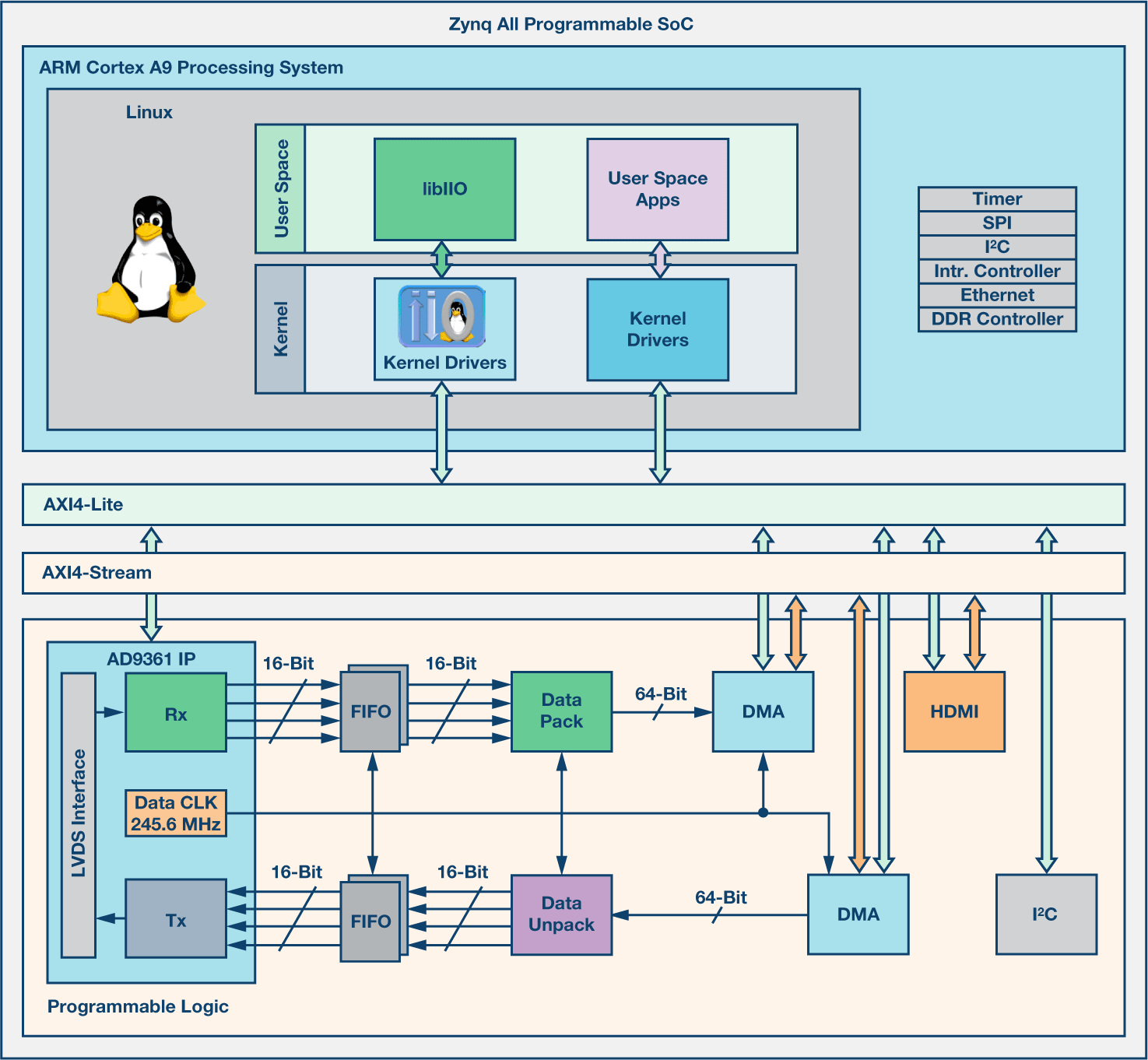This screenshot has height=1060, width=1148.
Task: Select the HDMI block in Programmable Logic
Action: [954, 711]
